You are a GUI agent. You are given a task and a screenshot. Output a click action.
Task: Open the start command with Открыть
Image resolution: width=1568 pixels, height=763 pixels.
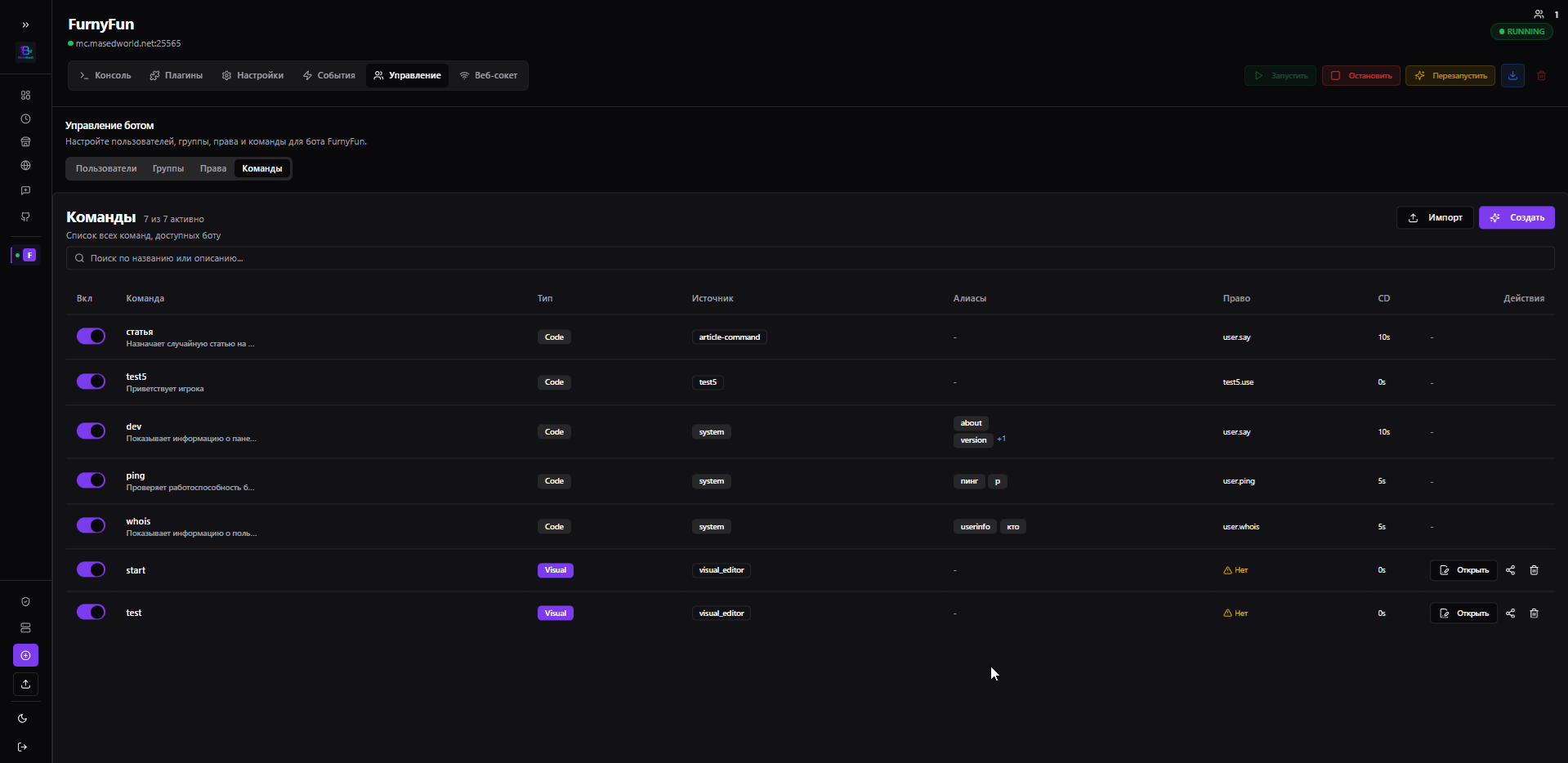click(1463, 570)
